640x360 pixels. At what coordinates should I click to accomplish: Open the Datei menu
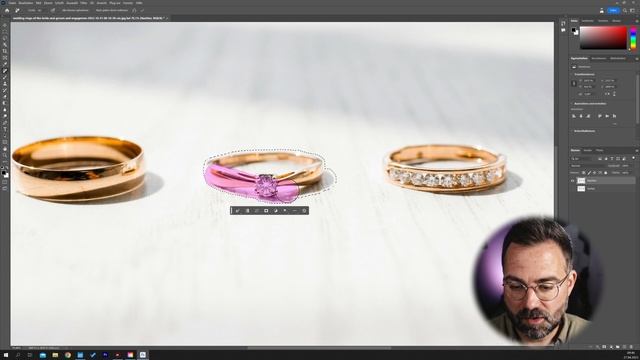coord(12,3)
